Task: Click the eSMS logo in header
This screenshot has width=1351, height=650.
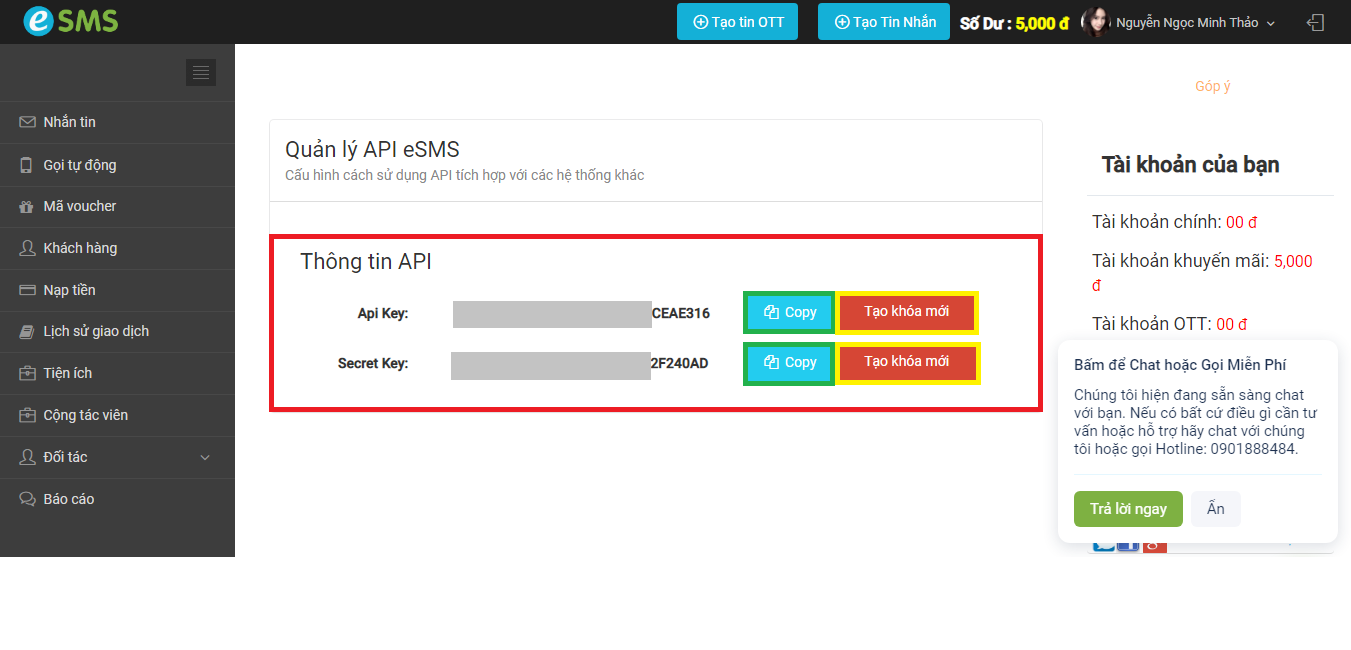Action: [x=70, y=21]
